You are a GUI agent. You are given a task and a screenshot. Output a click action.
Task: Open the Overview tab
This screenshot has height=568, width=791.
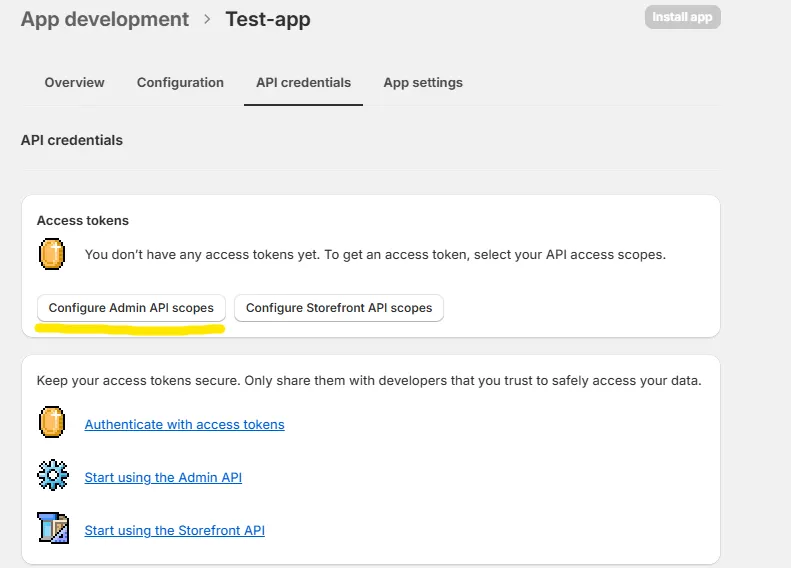74,82
